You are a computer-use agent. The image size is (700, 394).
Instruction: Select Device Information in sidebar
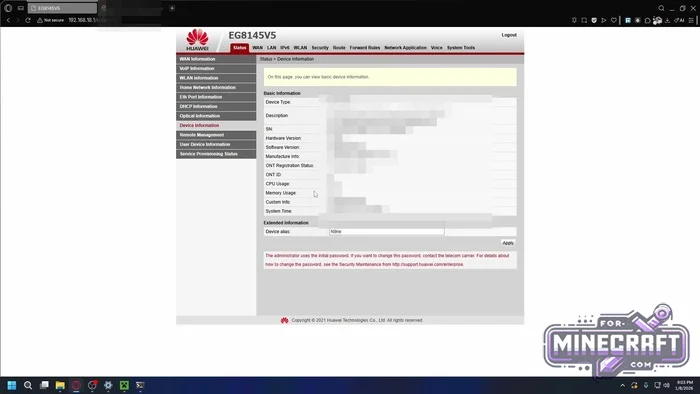point(216,125)
